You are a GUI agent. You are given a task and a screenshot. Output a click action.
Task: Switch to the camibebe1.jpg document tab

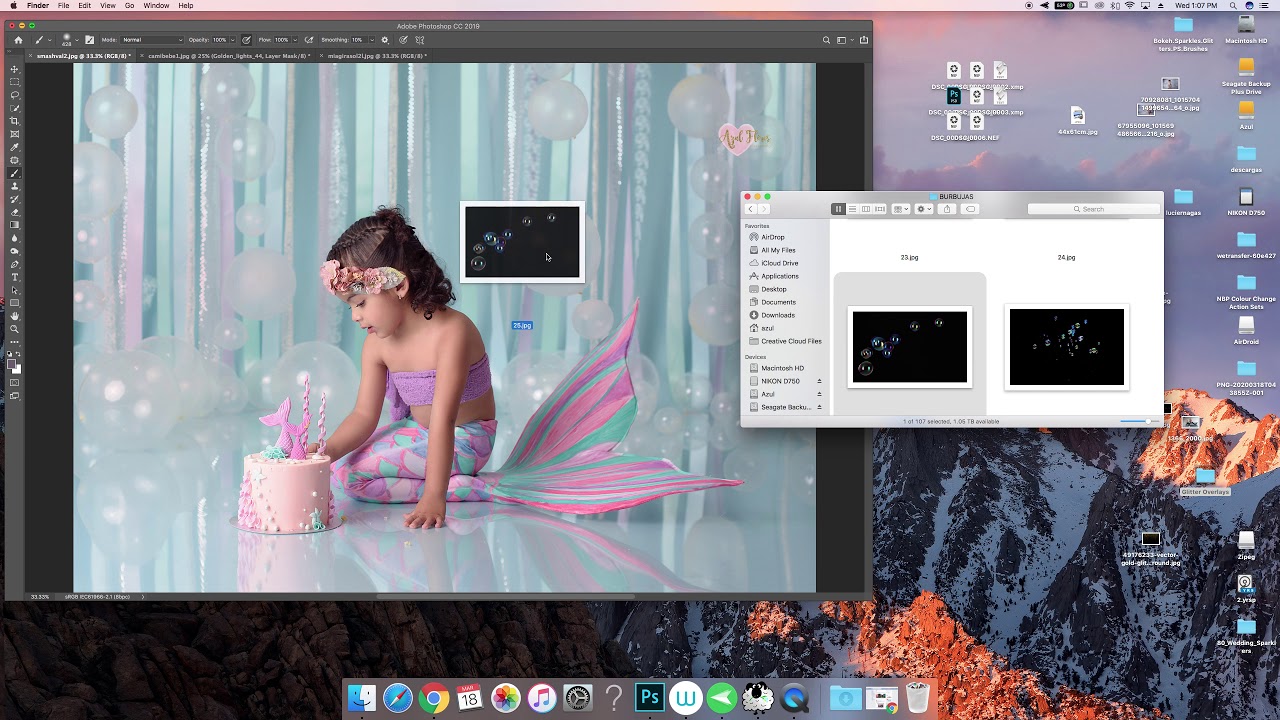click(229, 56)
